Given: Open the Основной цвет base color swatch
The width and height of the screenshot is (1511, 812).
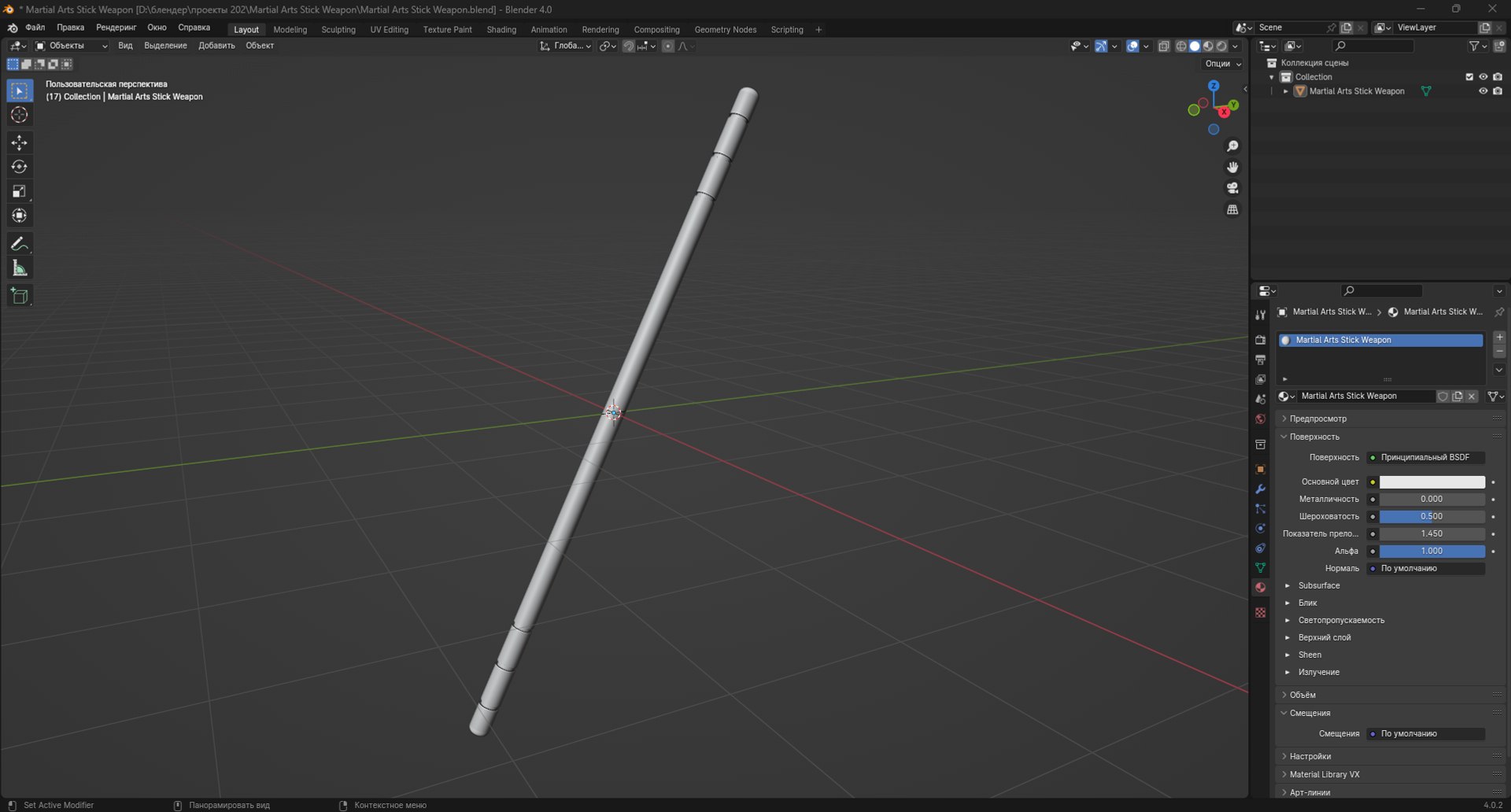Looking at the screenshot, I should [1432, 482].
